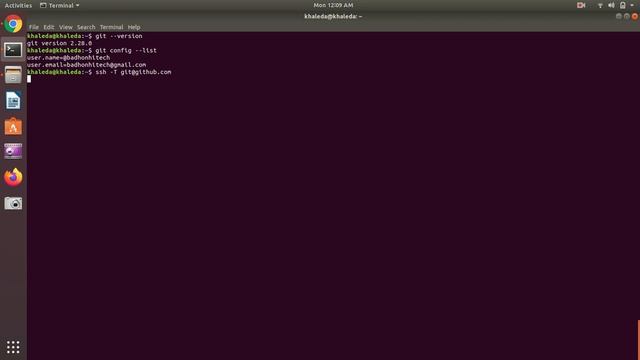The width and height of the screenshot is (640, 360).
Task: Open the Files manager dock icon
Action: 13,75
